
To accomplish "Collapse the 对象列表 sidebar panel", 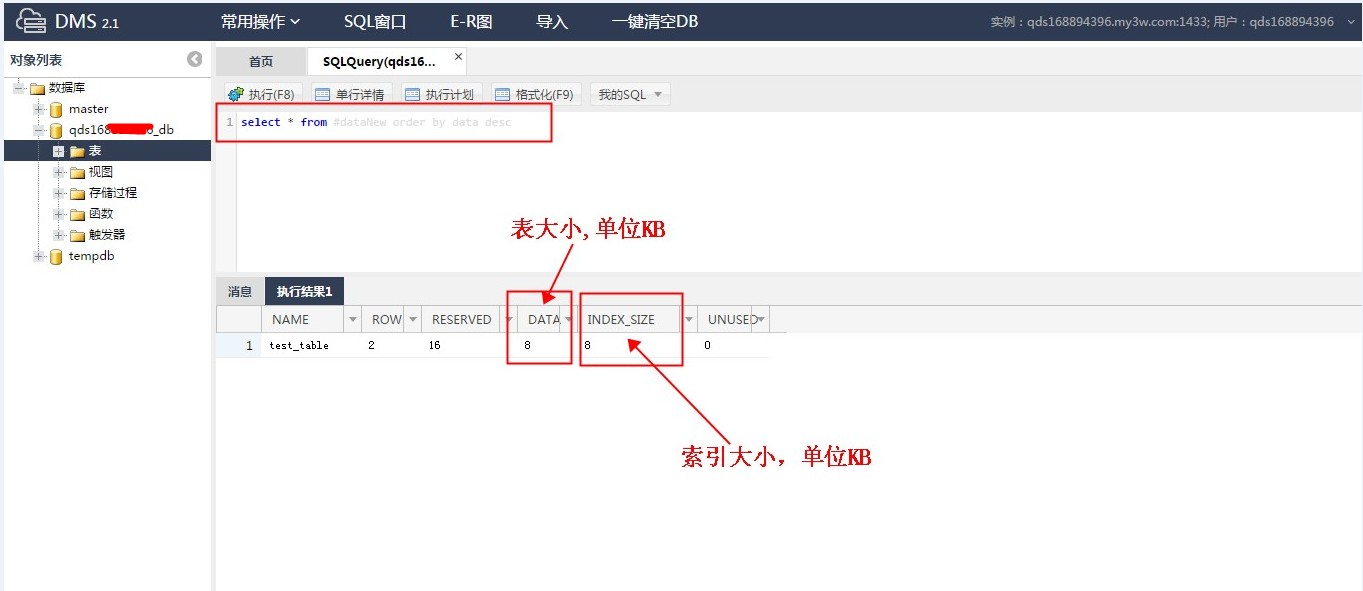I will 195,60.
